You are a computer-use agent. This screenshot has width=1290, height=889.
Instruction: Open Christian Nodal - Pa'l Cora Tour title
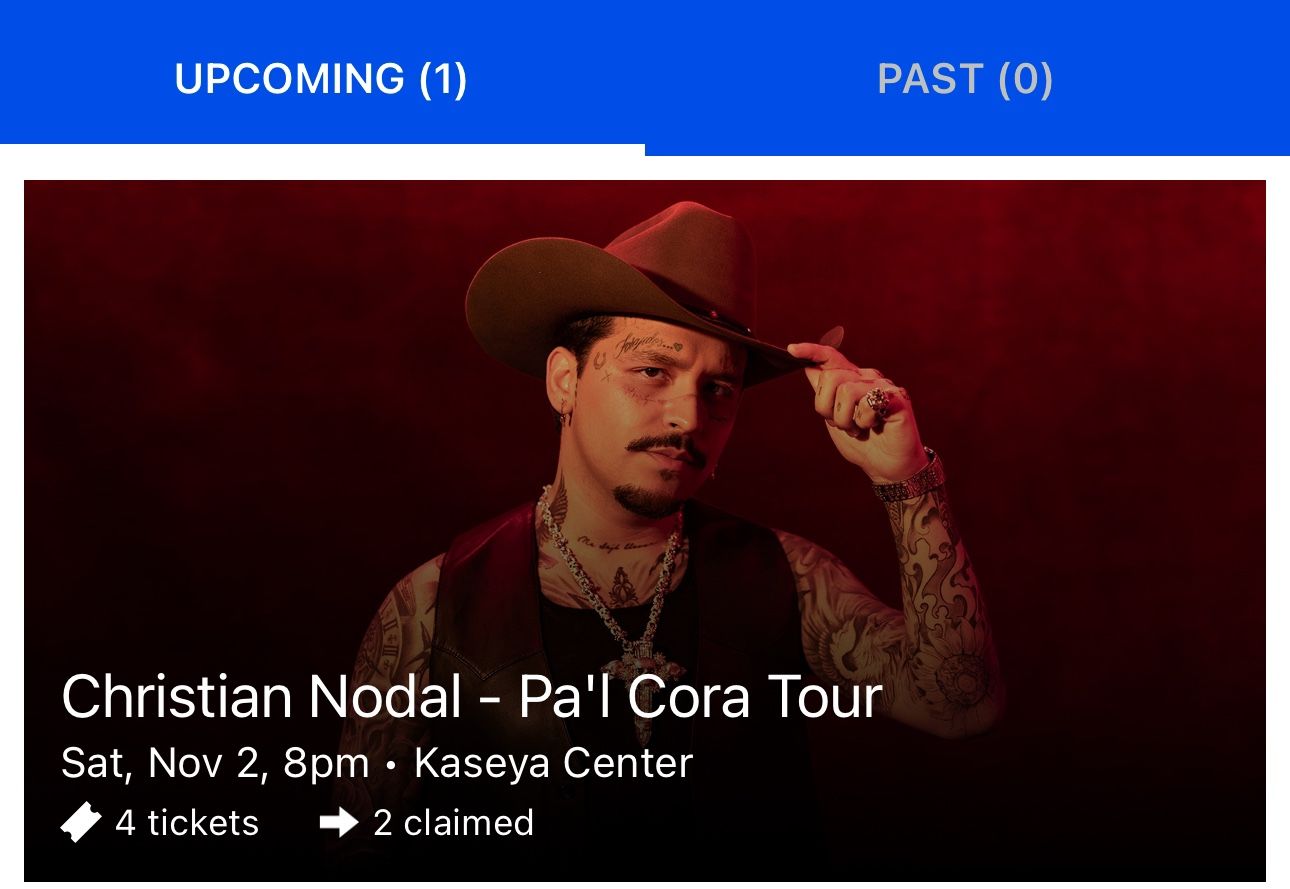(471, 697)
